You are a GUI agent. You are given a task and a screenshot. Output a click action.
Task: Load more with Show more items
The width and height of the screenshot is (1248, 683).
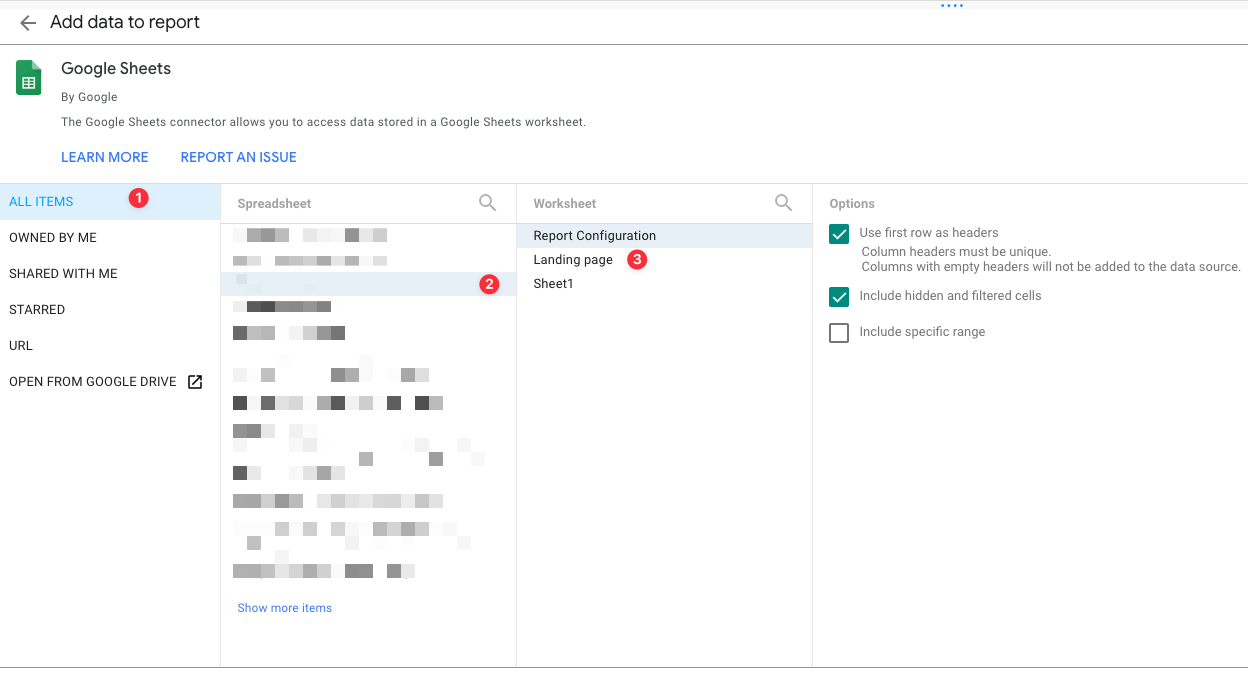pyautogui.click(x=285, y=608)
